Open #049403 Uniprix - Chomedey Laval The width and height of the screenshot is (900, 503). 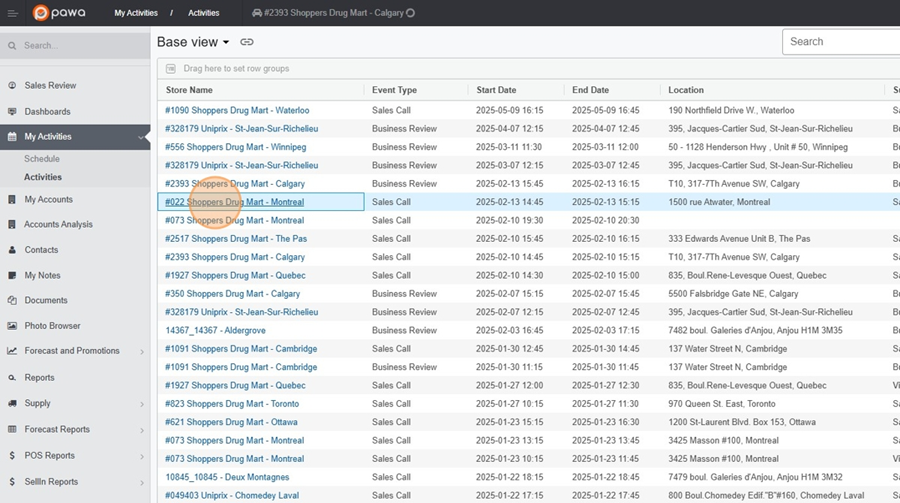pyautogui.click(x=232, y=496)
